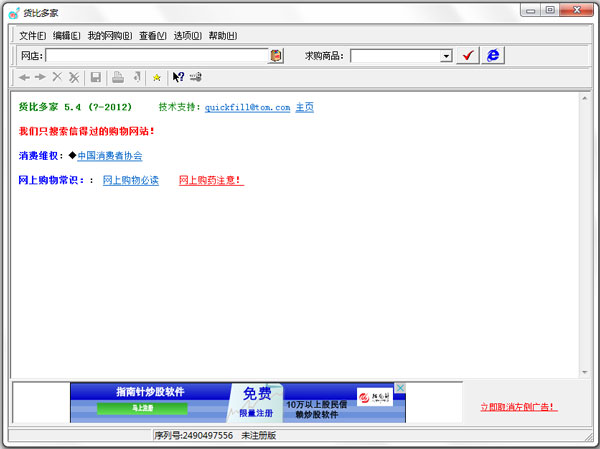Click the back arrow toolbar icon

[x=24, y=78]
